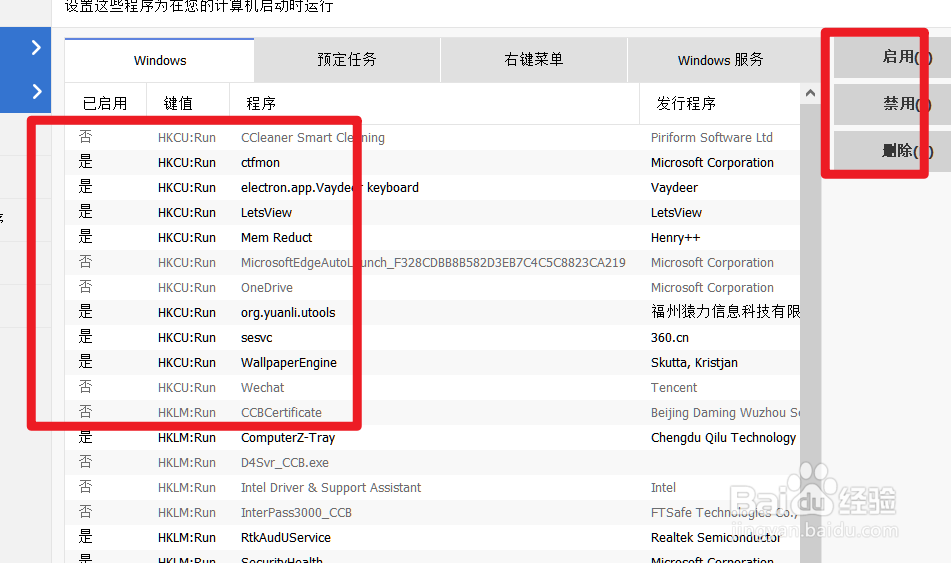Select the ComputerZ-Tray entry

click(x=287, y=437)
